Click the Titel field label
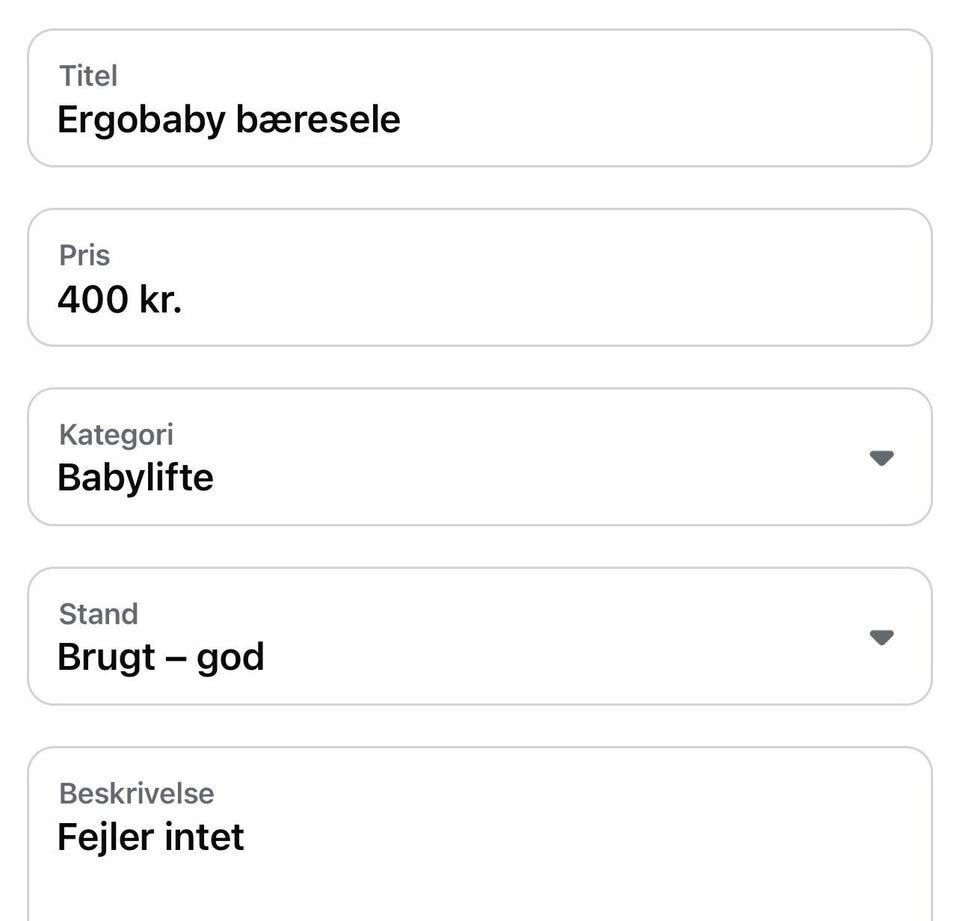The image size is (960, 921). coord(90,75)
